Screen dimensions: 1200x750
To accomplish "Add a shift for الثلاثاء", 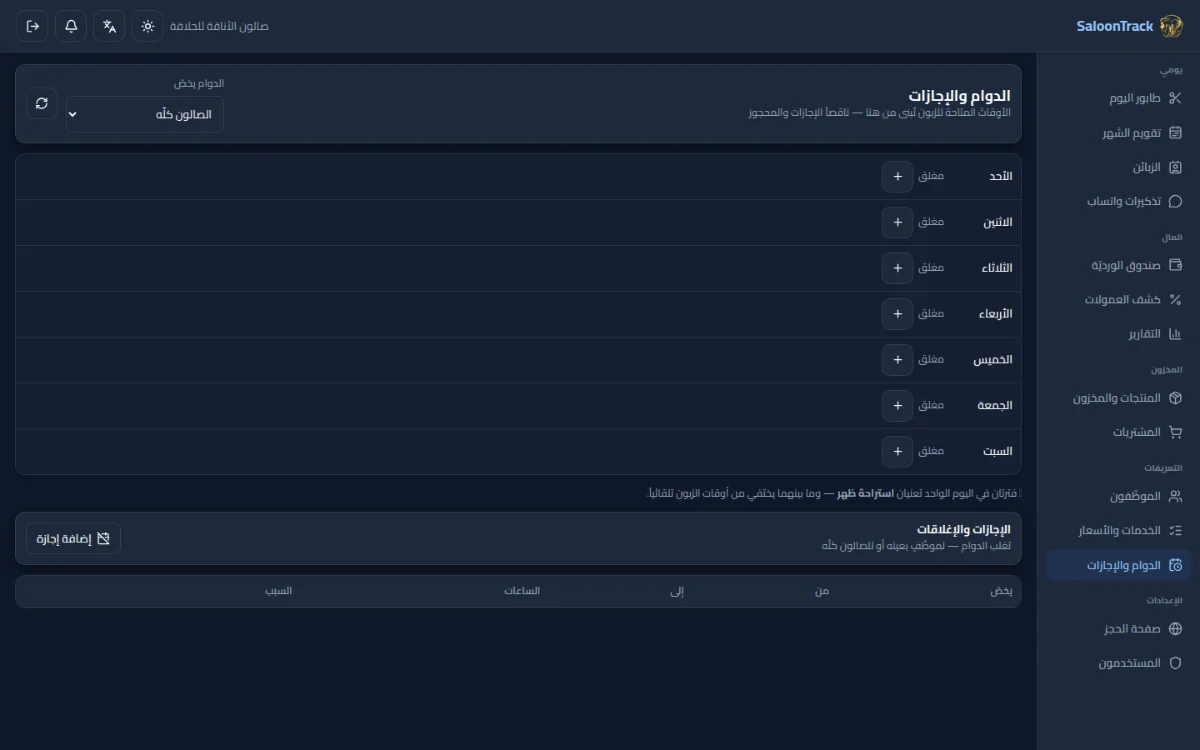I will 898,268.
